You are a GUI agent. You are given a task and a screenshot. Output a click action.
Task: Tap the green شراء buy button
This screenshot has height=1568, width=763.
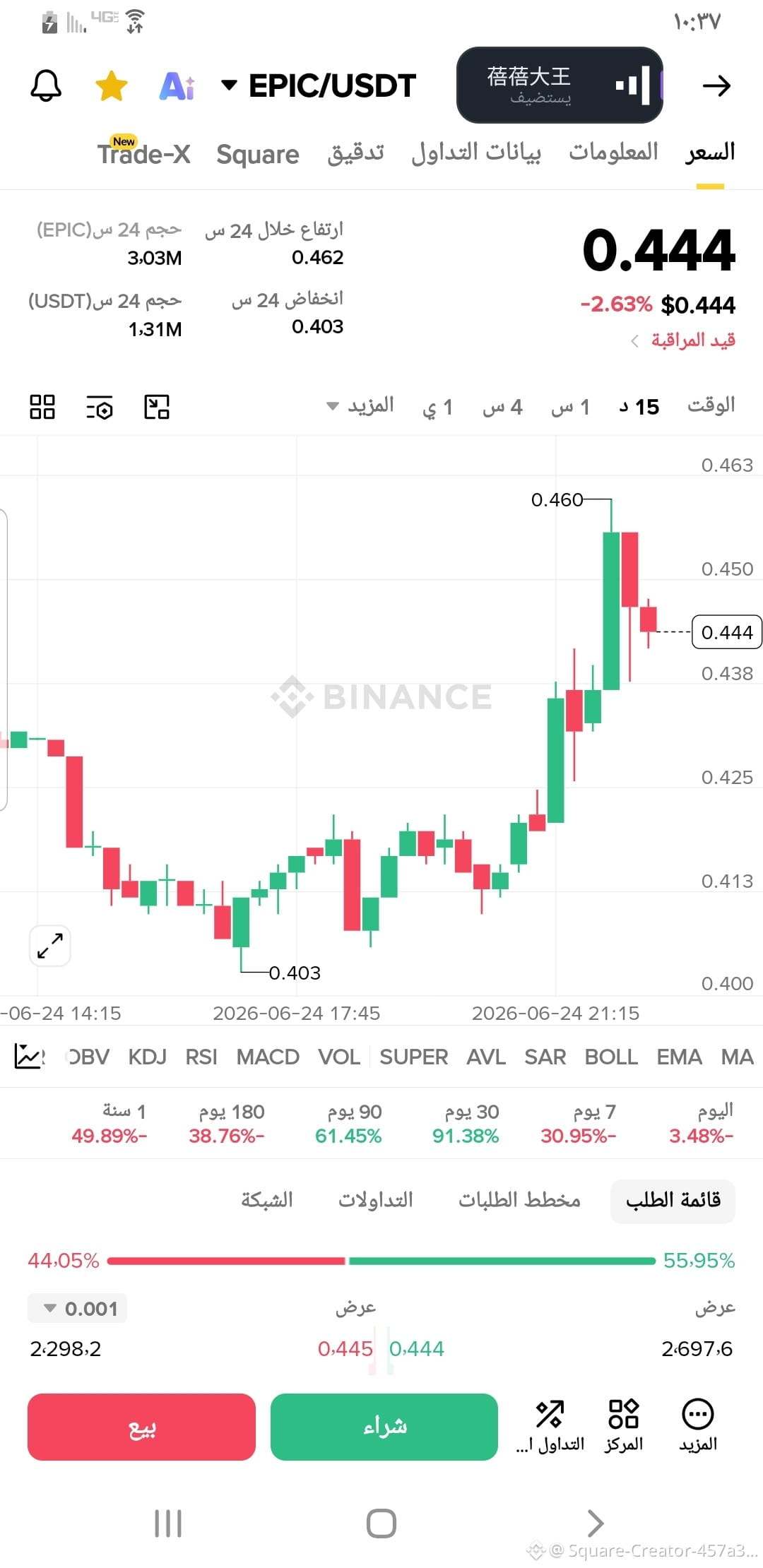(x=384, y=1427)
